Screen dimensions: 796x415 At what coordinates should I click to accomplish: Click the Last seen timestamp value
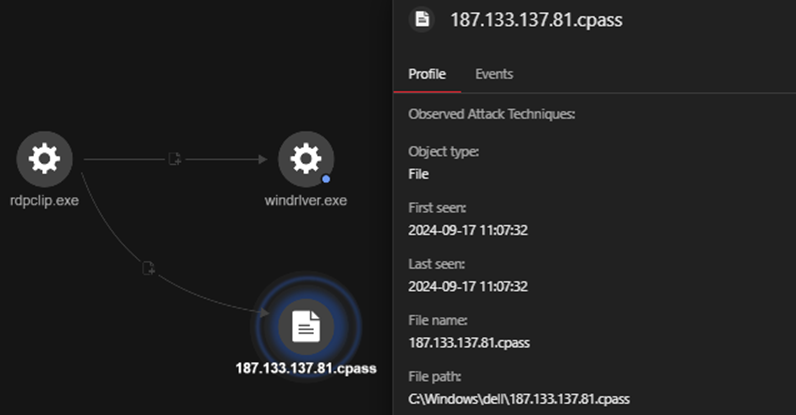tap(468, 286)
